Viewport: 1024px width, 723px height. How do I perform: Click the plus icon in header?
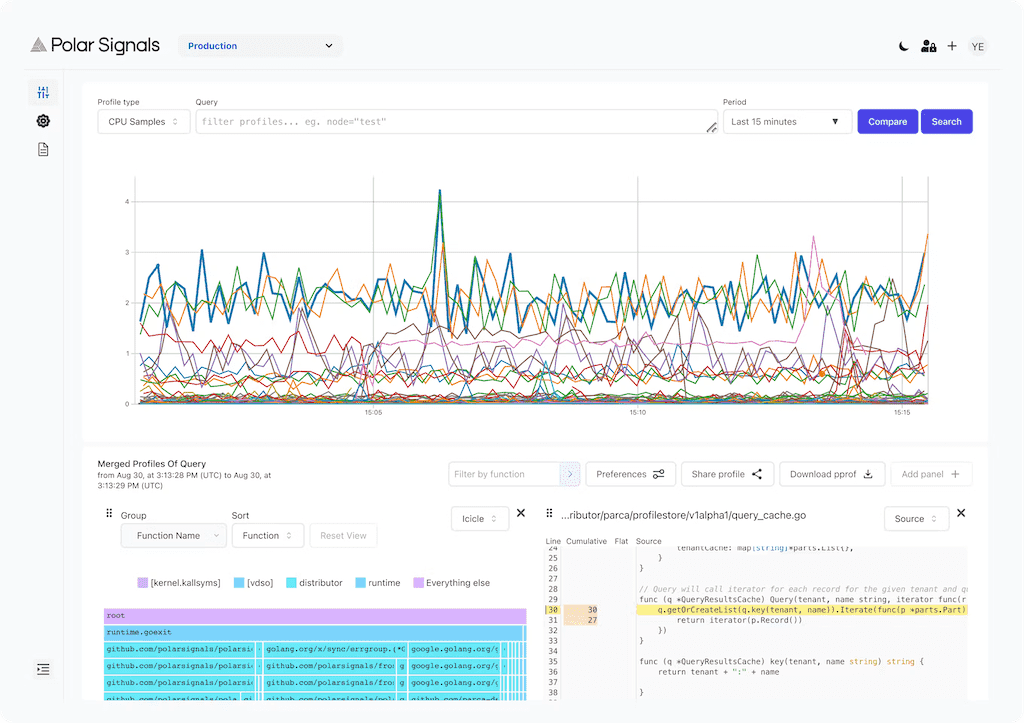click(x=952, y=46)
